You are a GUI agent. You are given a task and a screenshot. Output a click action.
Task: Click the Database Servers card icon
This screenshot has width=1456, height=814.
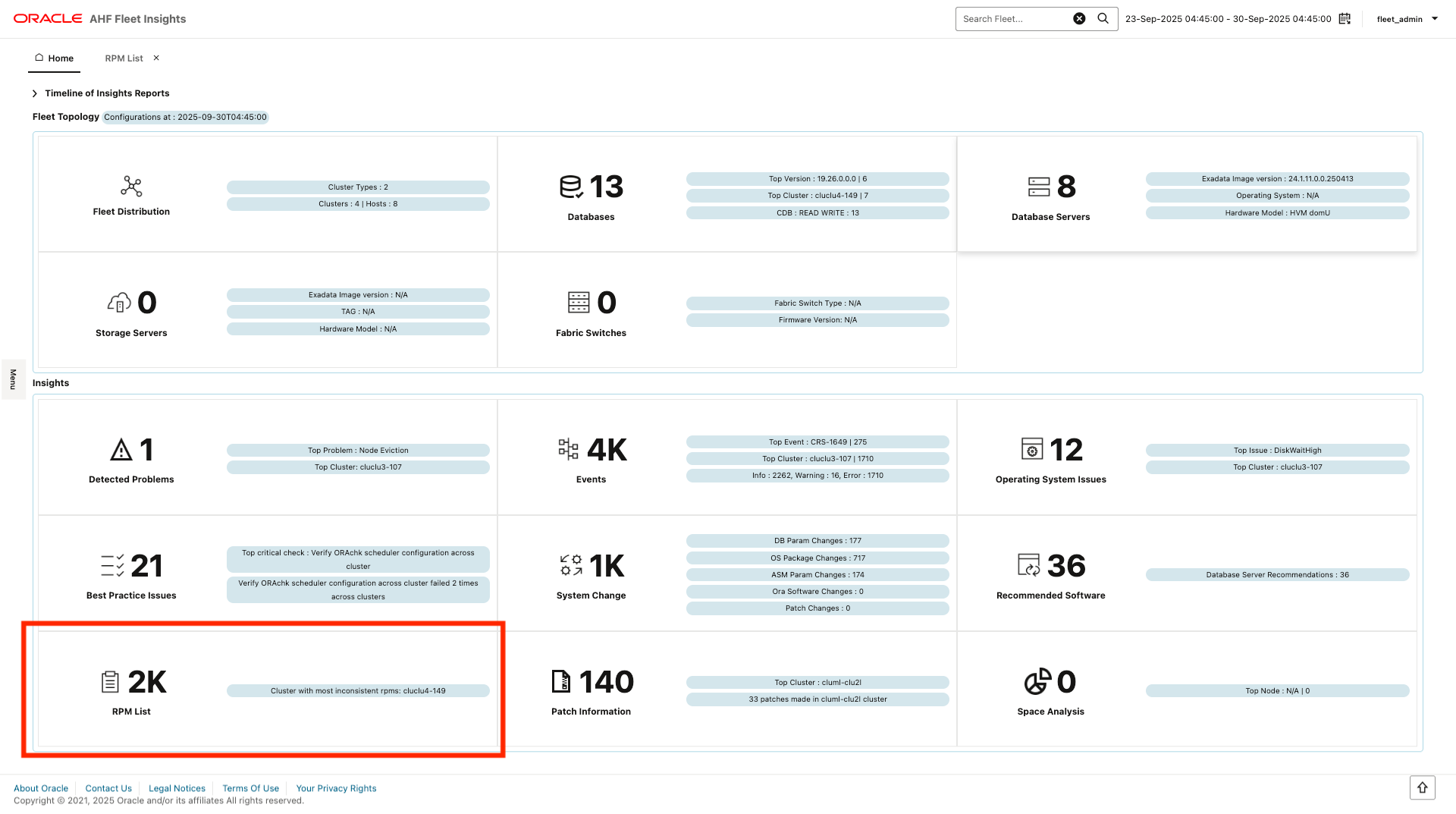(1037, 188)
